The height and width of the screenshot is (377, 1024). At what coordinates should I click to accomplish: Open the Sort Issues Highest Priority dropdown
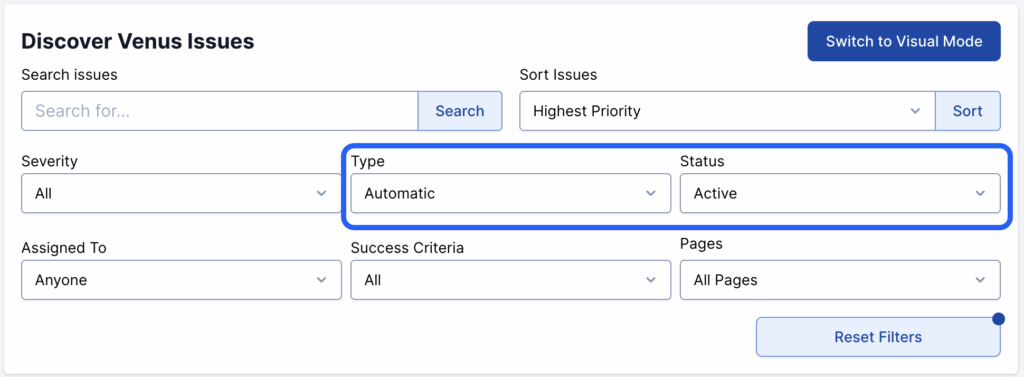tap(728, 111)
